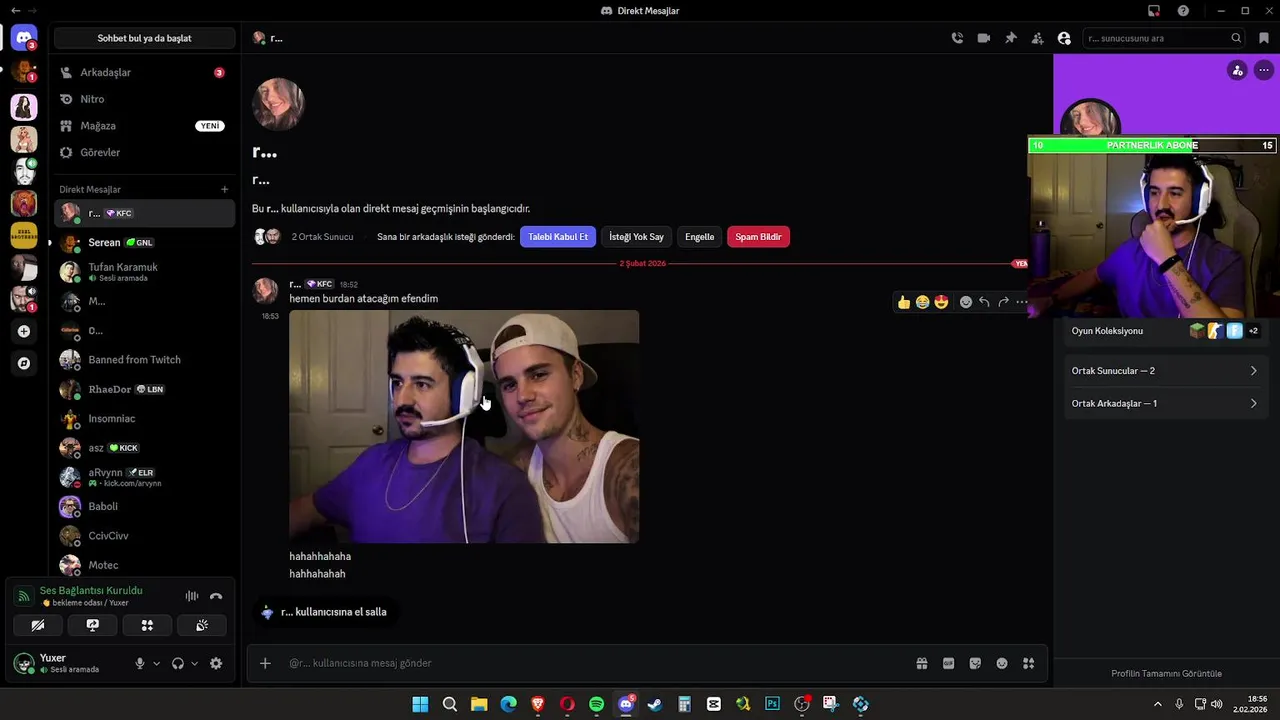1280x720 pixels.
Task: React with the heart-eyes emoji on the message
Action: pyautogui.click(x=941, y=302)
